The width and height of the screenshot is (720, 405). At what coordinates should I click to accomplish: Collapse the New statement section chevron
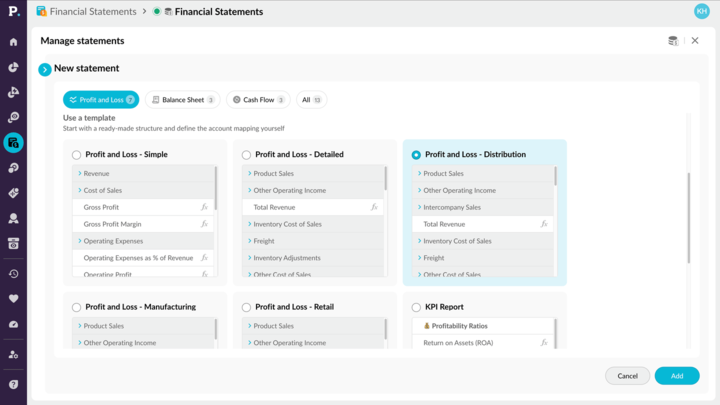[x=45, y=69]
